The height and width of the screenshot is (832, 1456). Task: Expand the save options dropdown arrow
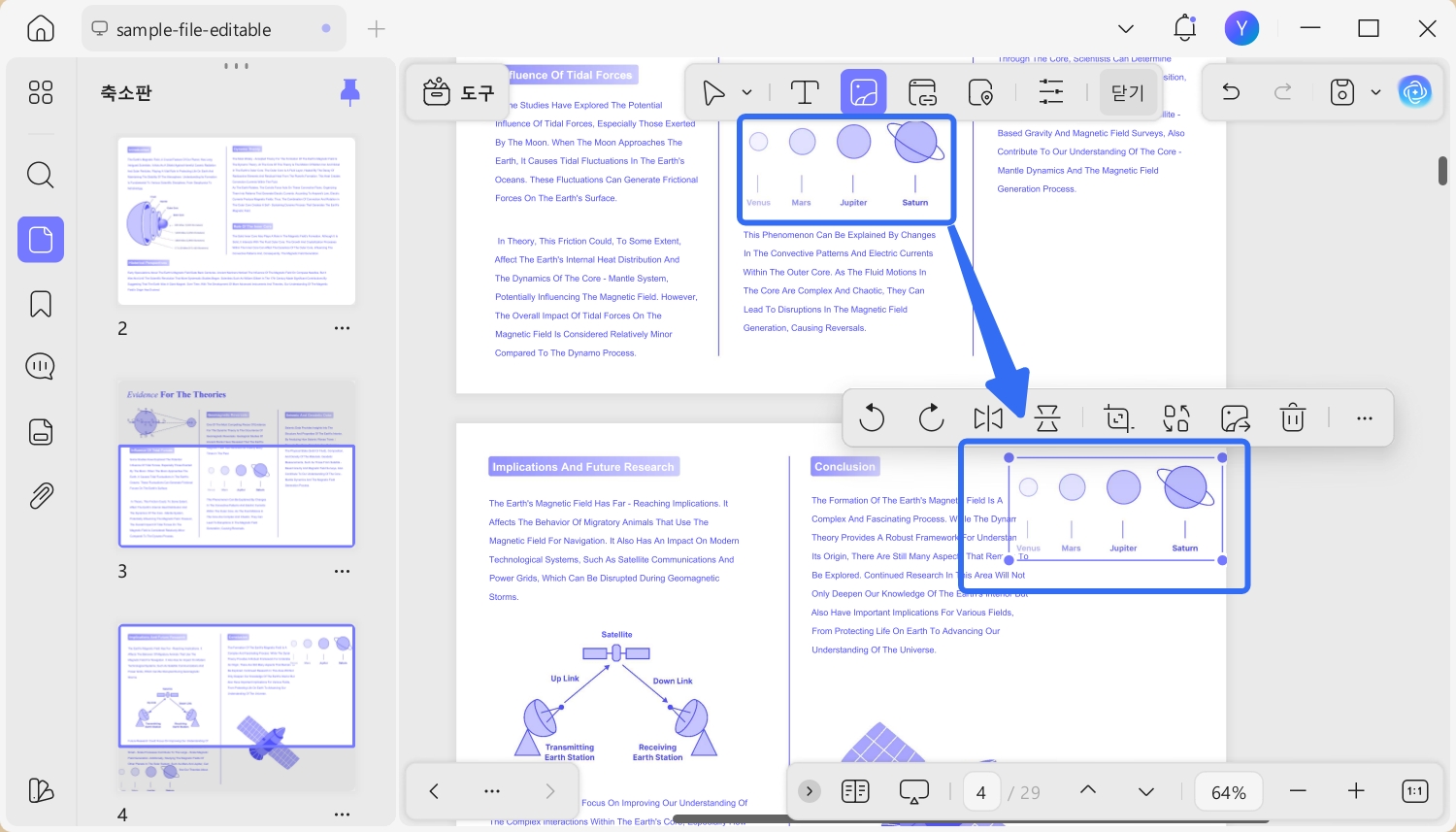[1375, 92]
